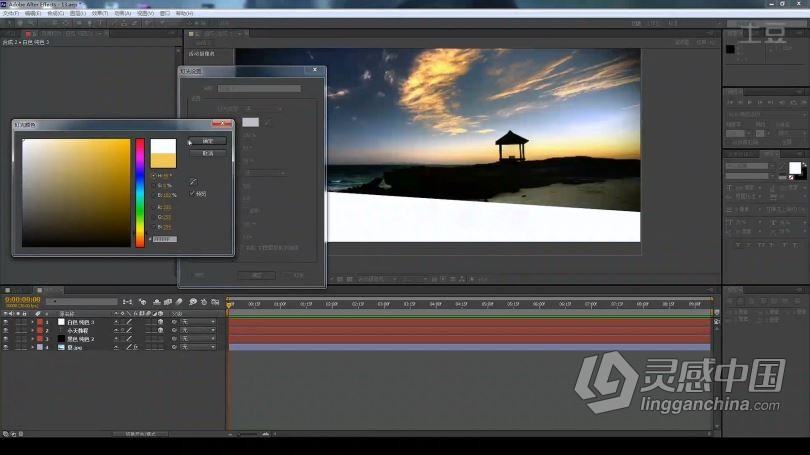
Task: Select the G green radio button
Action: 153,217
